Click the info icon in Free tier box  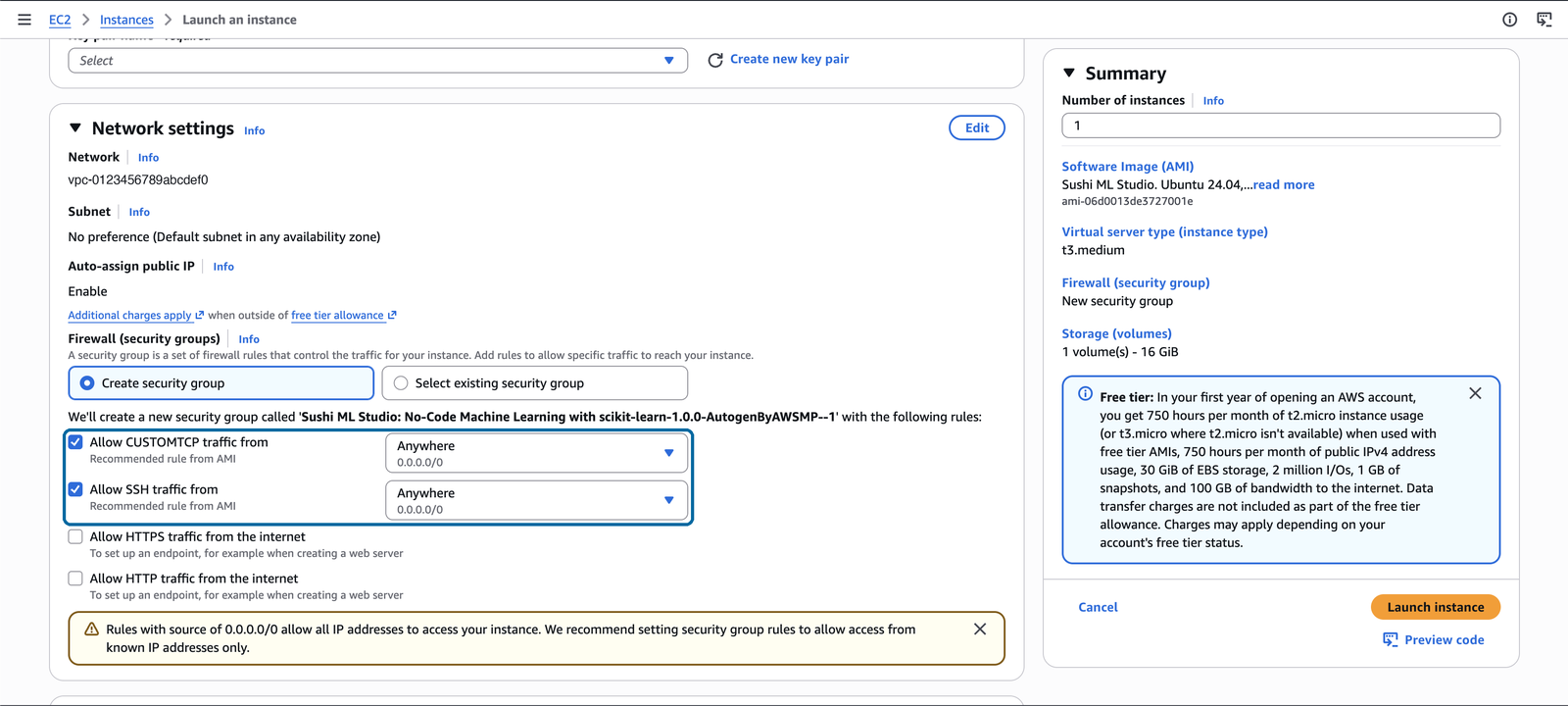(1085, 394)
